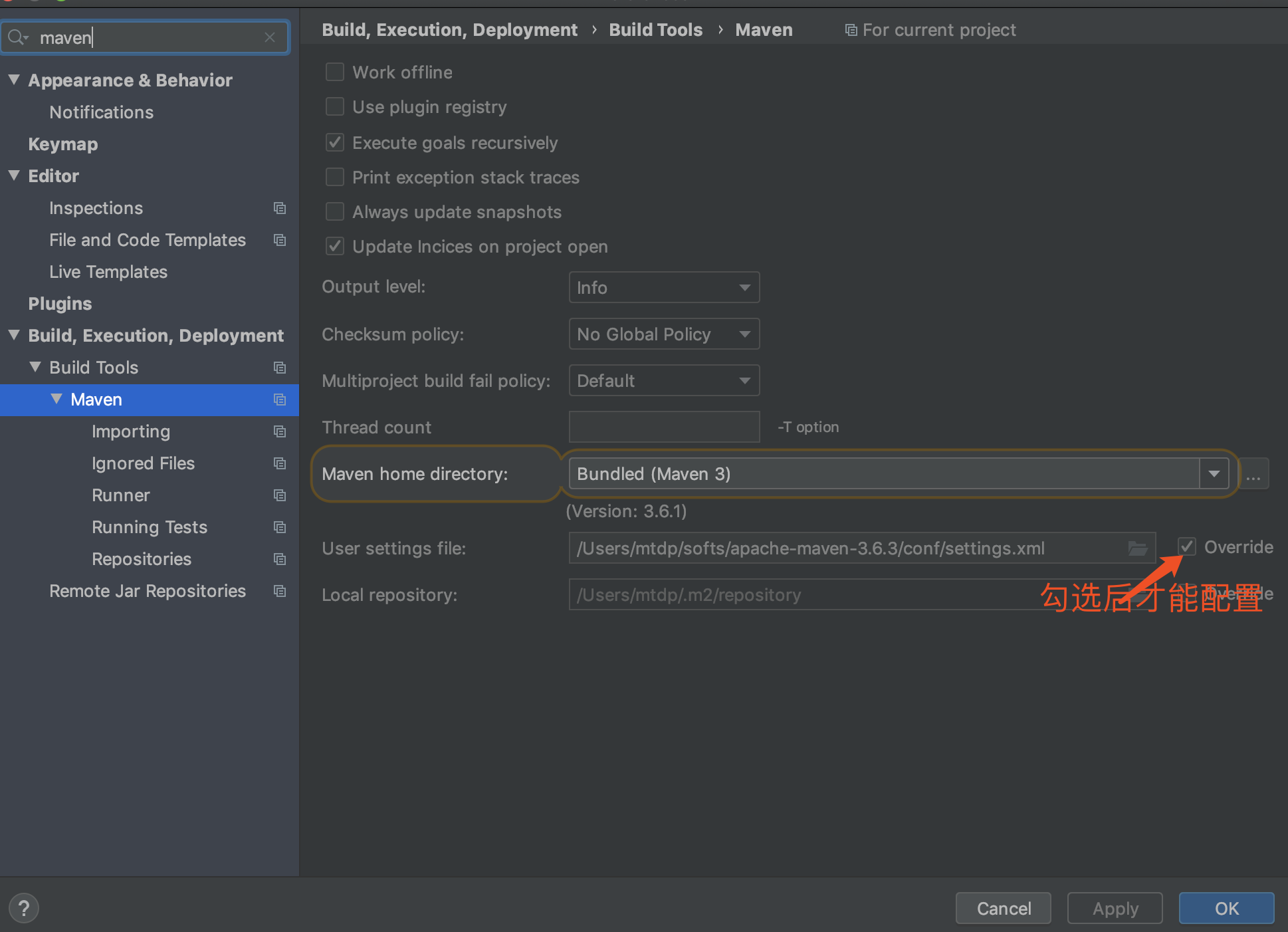This screenshot has width=1288, height=932.
Task: Collapse the Editor tree section
Action: click(14, 175)
